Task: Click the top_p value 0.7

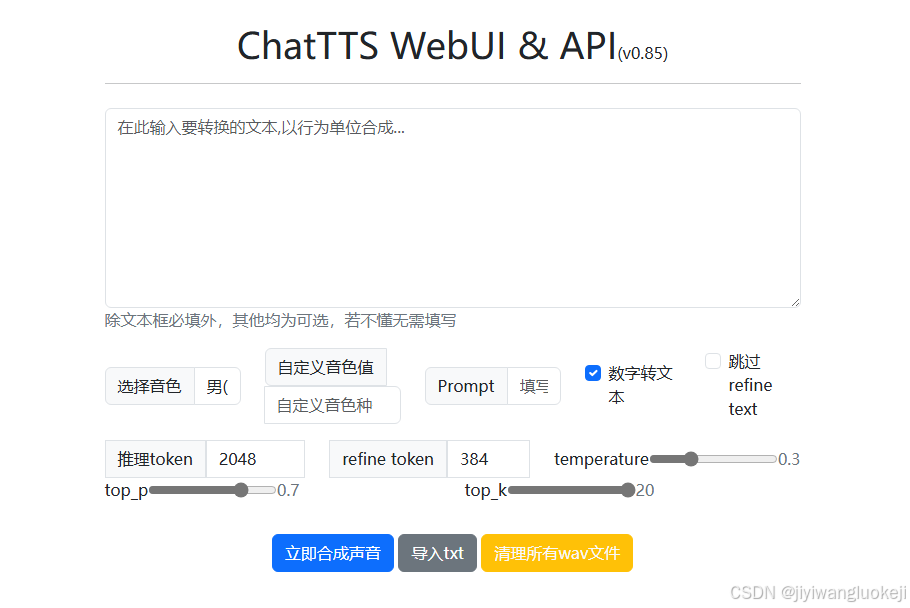Action: (288, 490)
